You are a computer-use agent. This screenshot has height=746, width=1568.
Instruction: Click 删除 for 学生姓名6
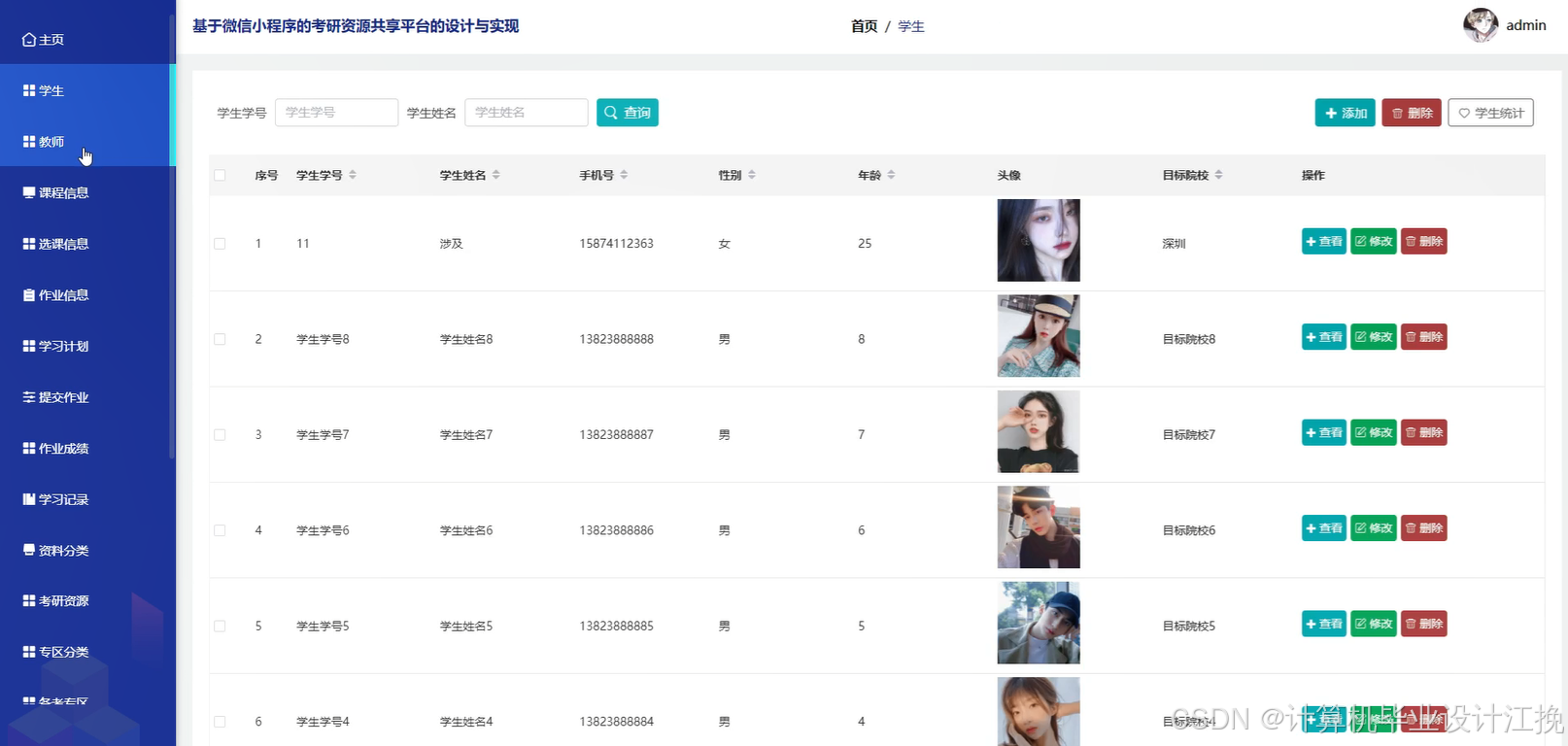(x=1424, y=528)
